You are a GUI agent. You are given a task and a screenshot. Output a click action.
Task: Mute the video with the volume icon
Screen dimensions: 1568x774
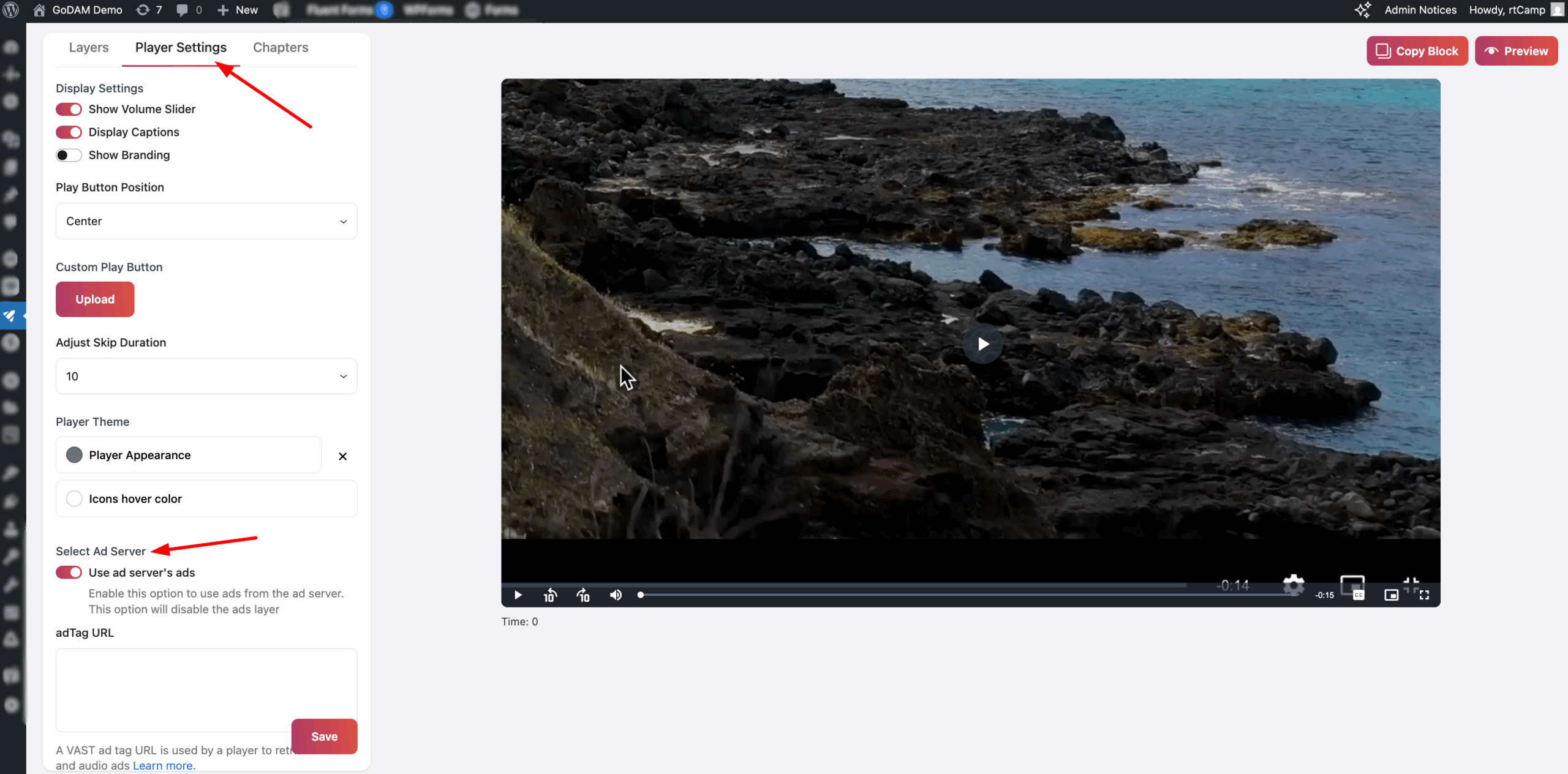coord(616,595)
